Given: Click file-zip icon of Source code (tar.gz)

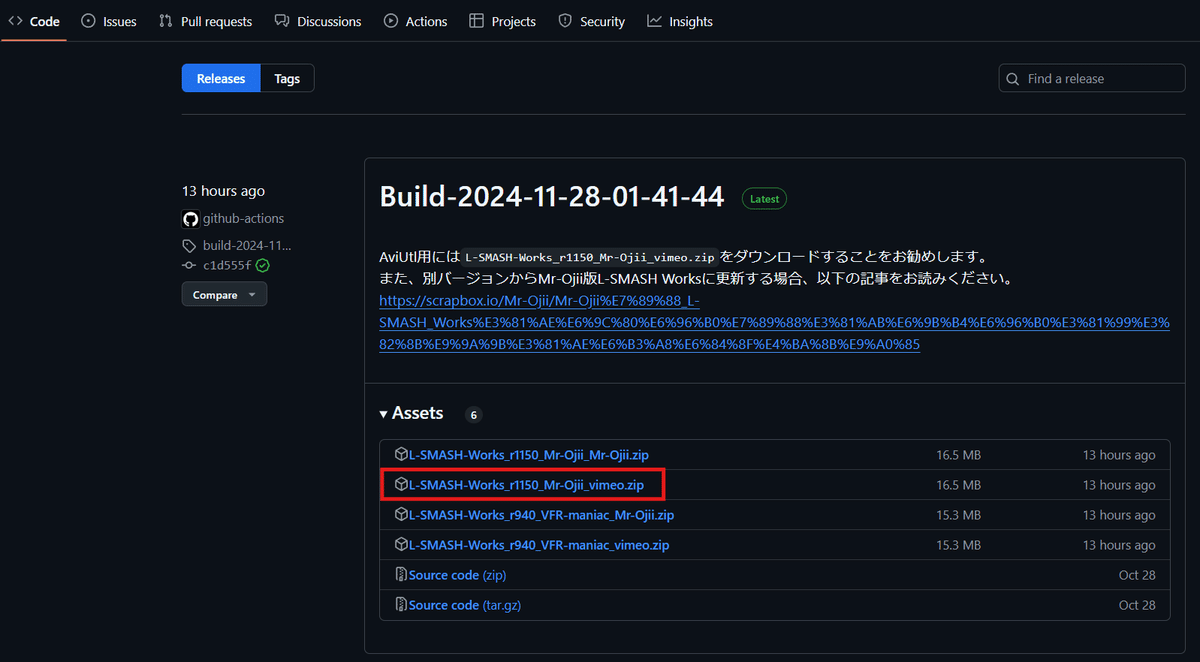Looking at the screenshot, I should tap(401, 605).
